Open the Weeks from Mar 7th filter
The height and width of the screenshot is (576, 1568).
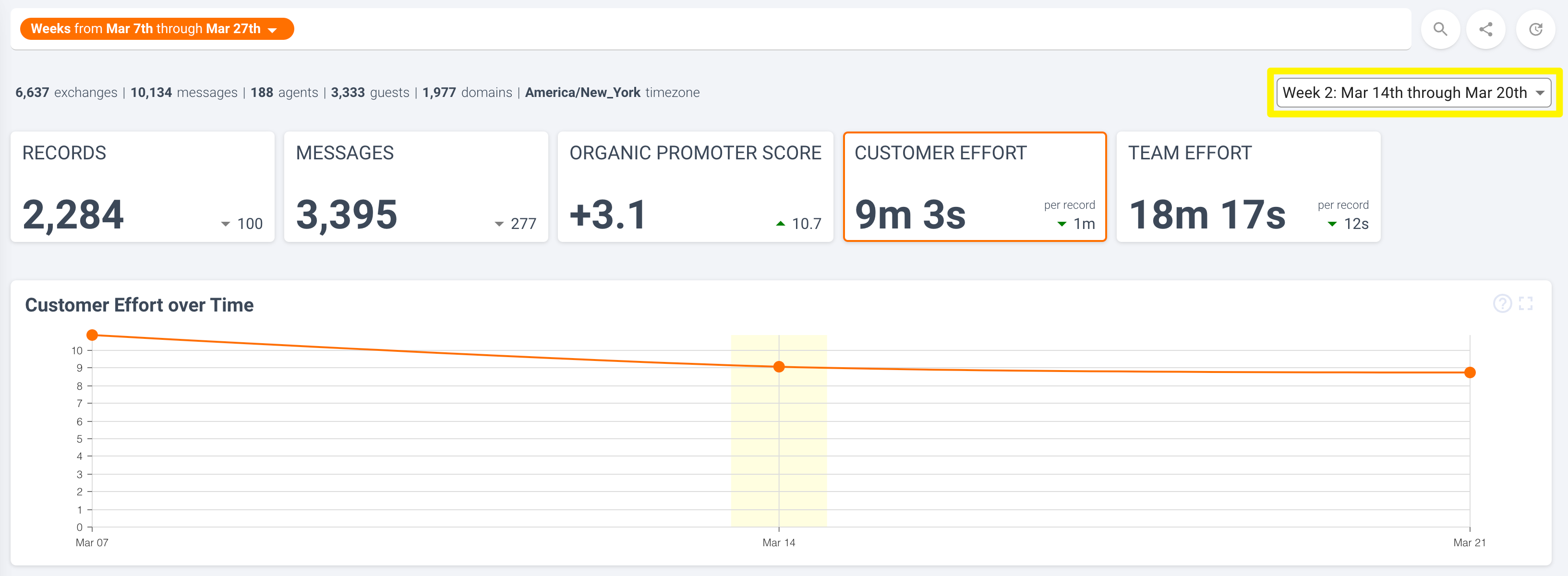(146, 29)
